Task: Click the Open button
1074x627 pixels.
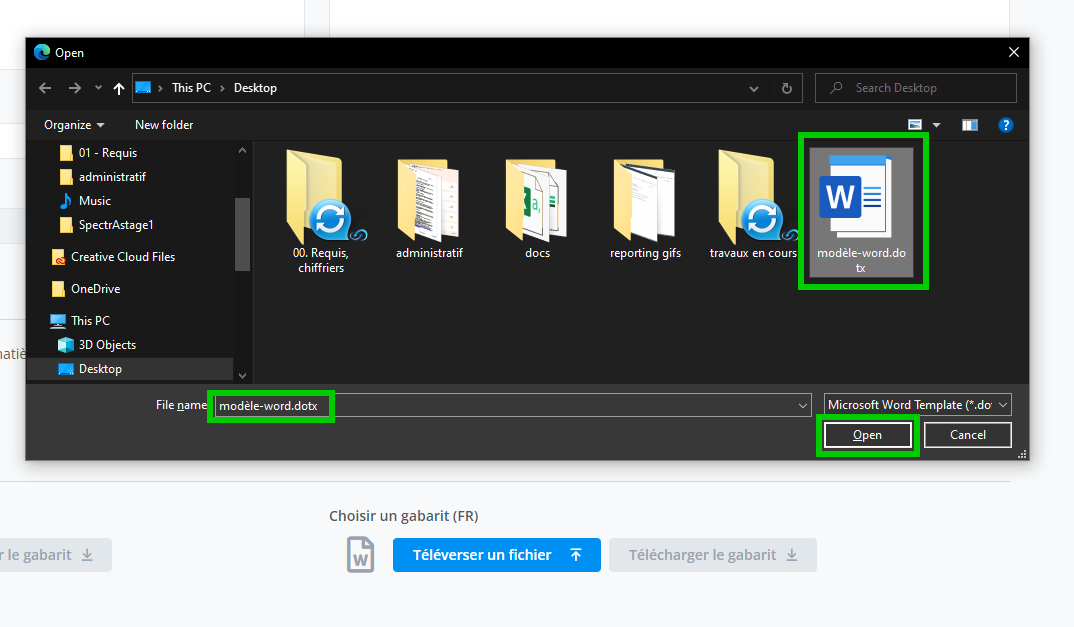Action: [867, 435]
